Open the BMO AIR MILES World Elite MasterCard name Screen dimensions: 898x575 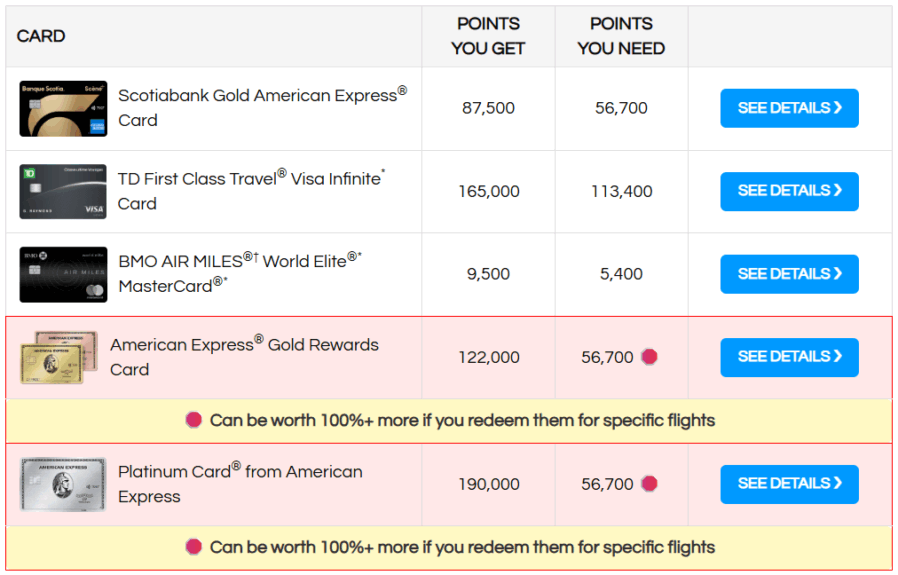tap(240, 273)
